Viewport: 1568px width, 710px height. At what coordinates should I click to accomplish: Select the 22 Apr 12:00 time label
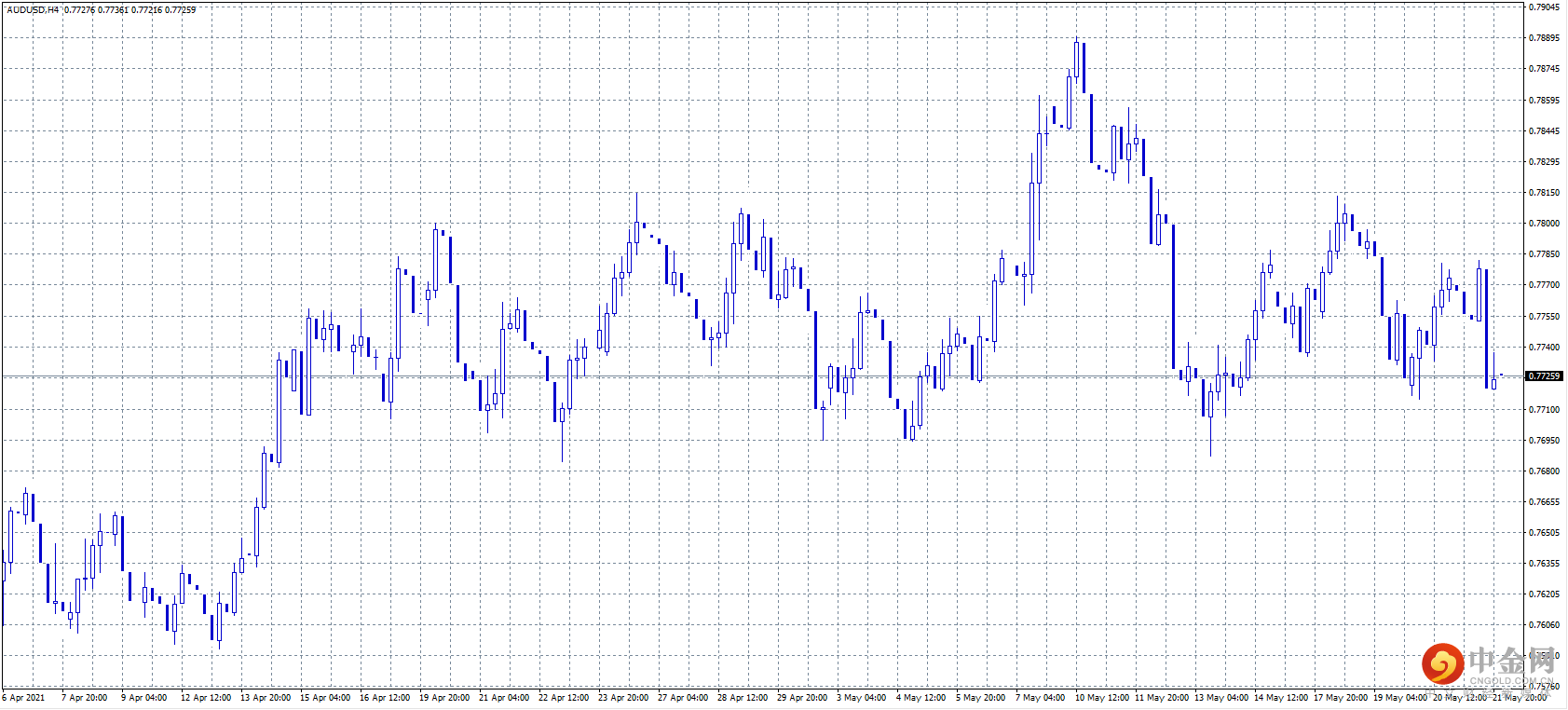pyautogui.click(x=564, y=698)
